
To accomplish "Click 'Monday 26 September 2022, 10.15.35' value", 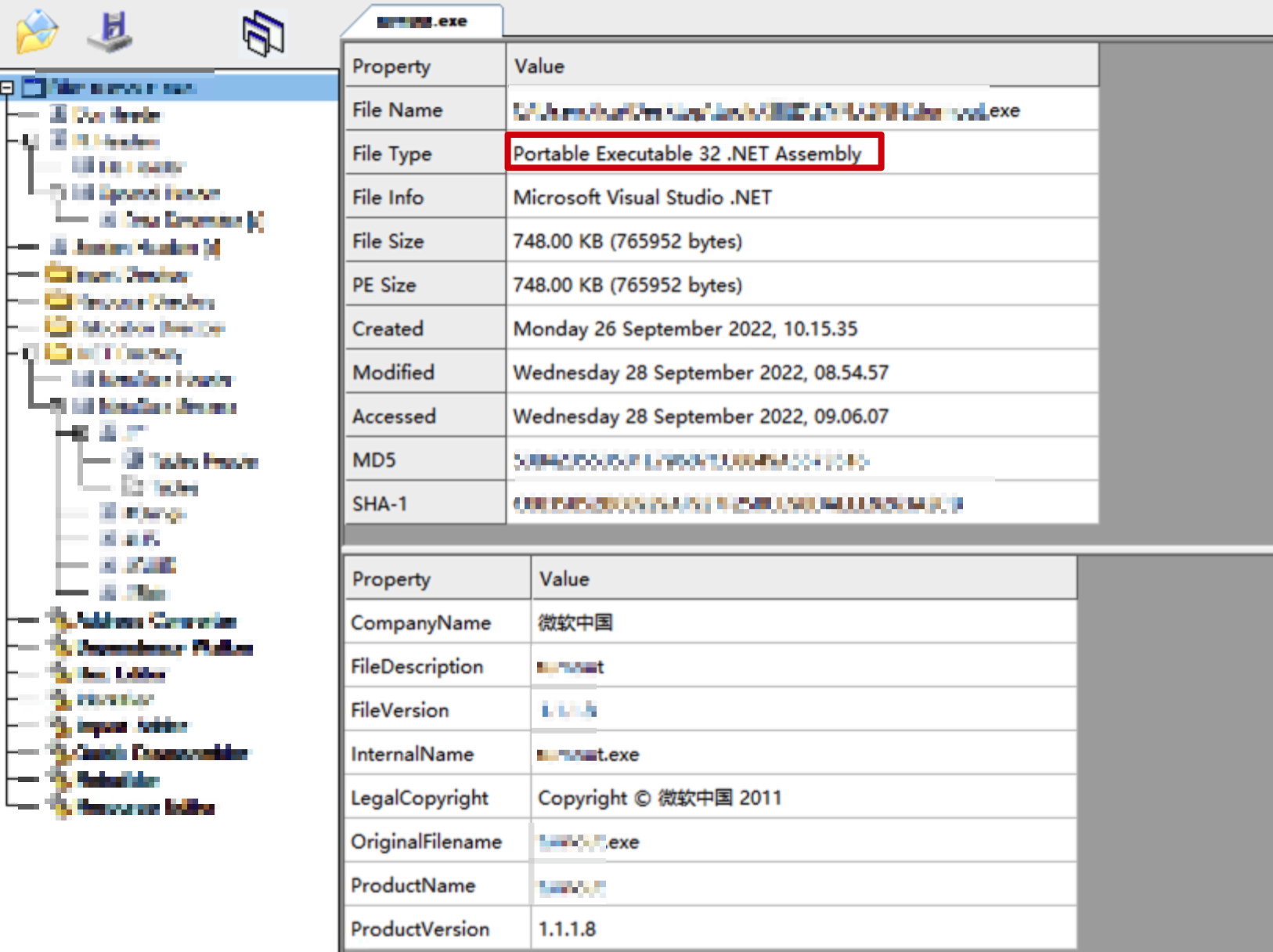I will coord(685,329).
